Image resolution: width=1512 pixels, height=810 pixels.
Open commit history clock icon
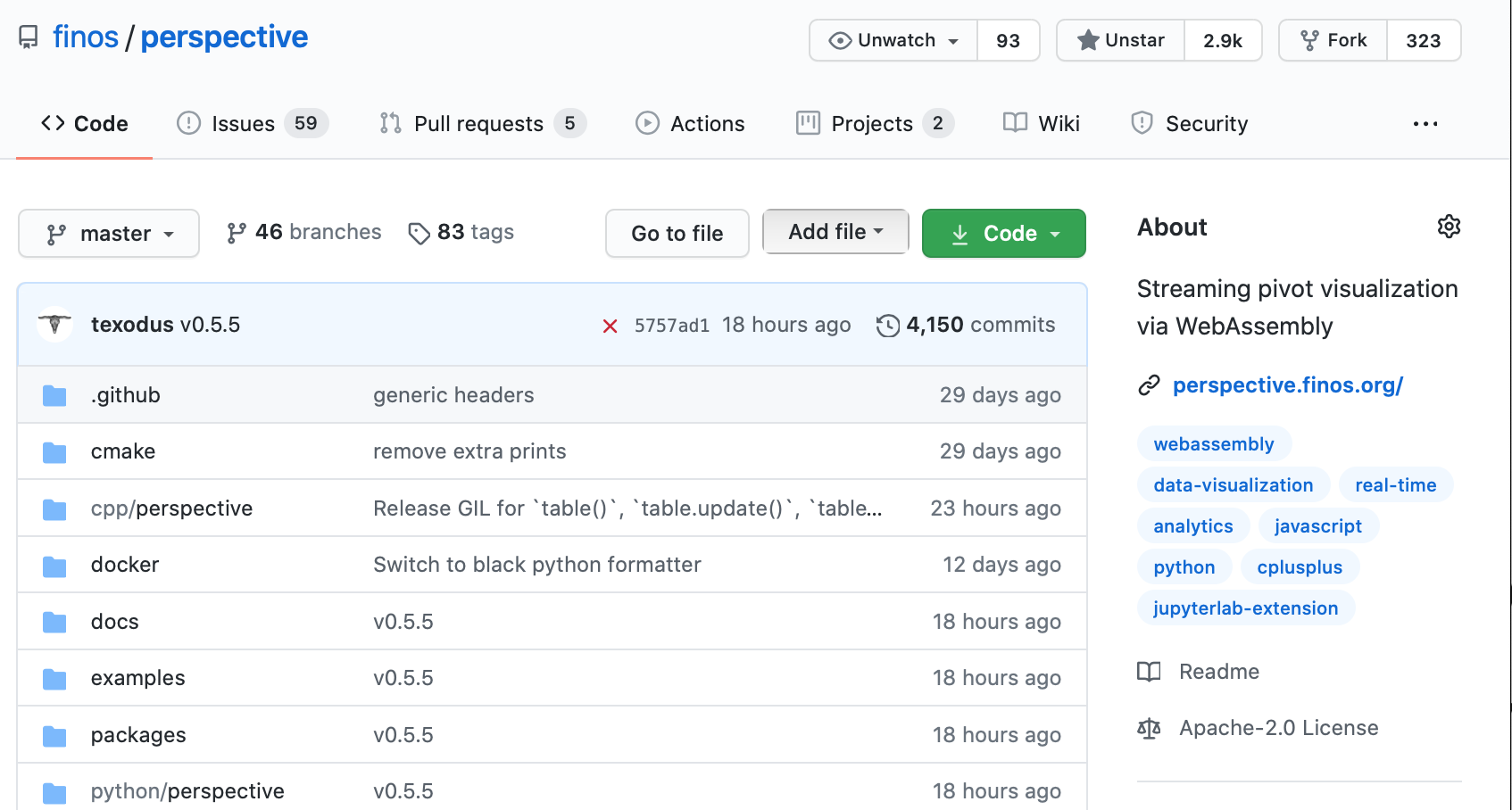[x=887, y=326]
